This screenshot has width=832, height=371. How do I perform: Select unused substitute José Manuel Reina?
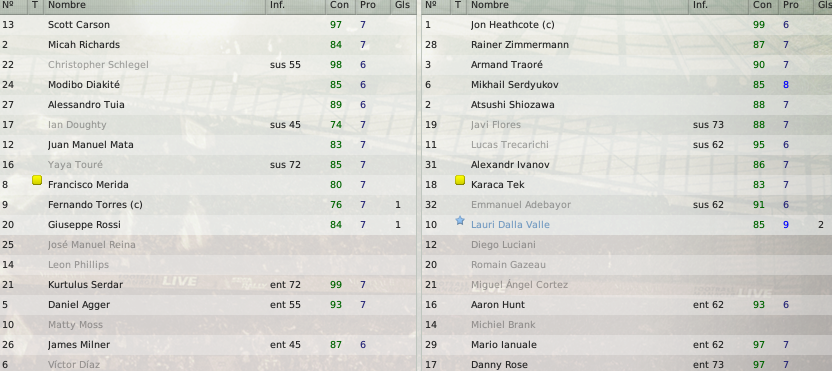208,245
